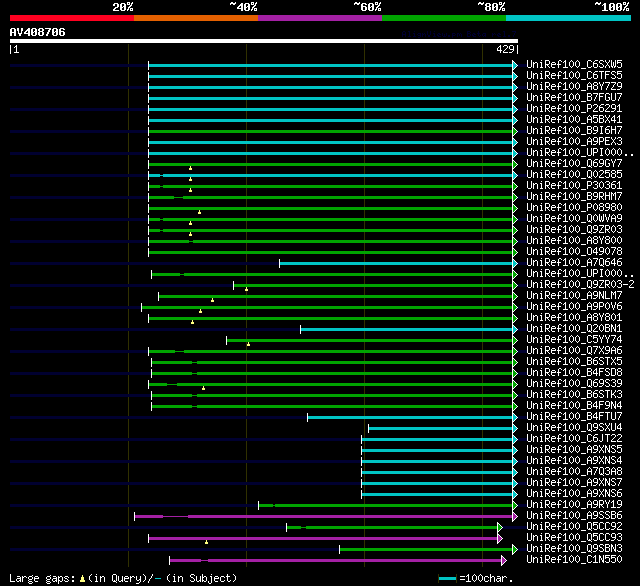Click the cyan alignment bar of UniRef100_A7Q646
Image resolution: width=640 pixels, height=586 pixels.
[x=396, y=264]
